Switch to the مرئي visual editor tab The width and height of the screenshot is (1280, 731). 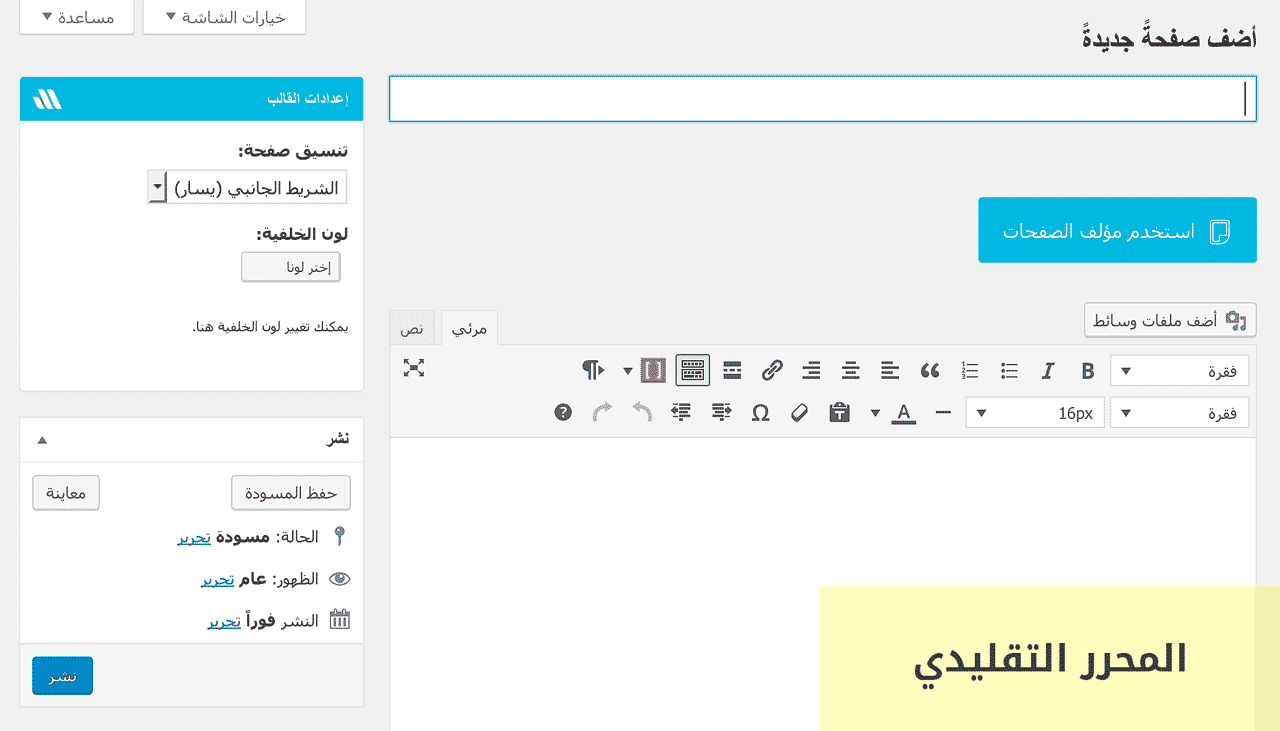point(469,328)
